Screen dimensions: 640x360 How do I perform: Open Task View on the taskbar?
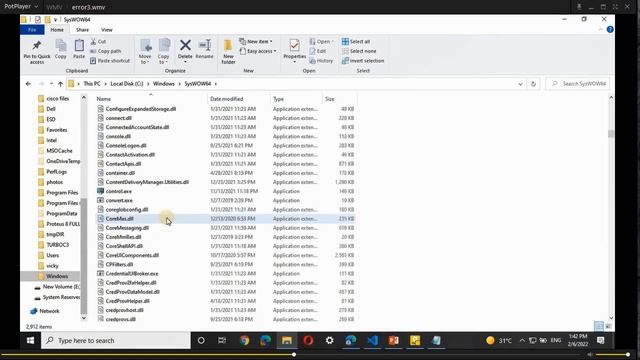click(222, 340)
